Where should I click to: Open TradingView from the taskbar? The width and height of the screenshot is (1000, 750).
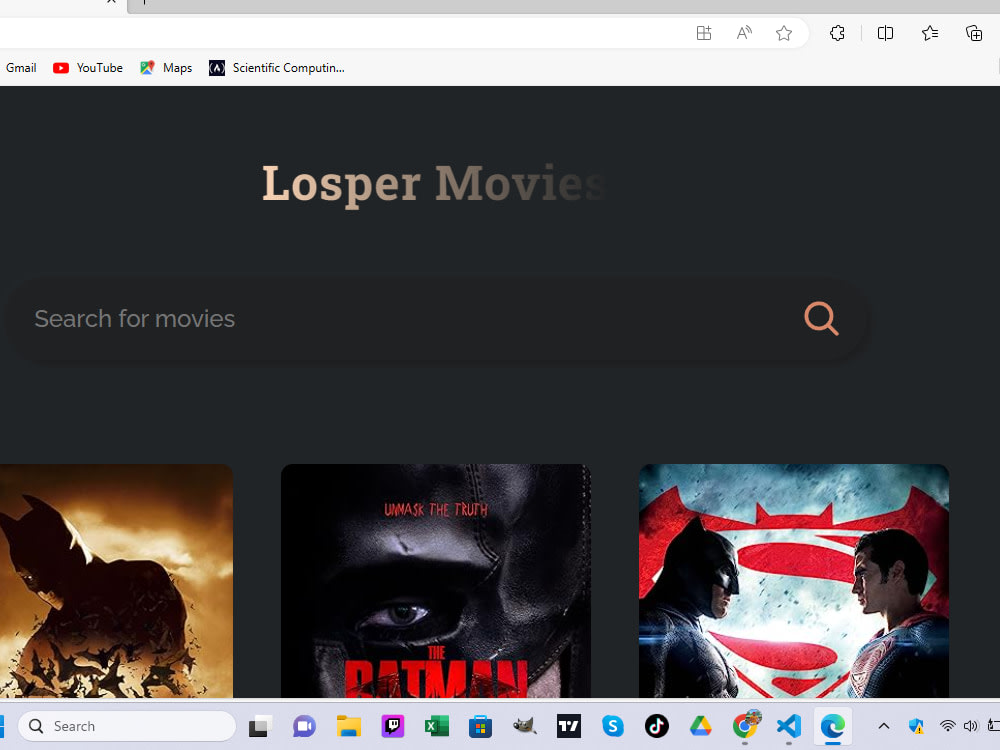569,726
